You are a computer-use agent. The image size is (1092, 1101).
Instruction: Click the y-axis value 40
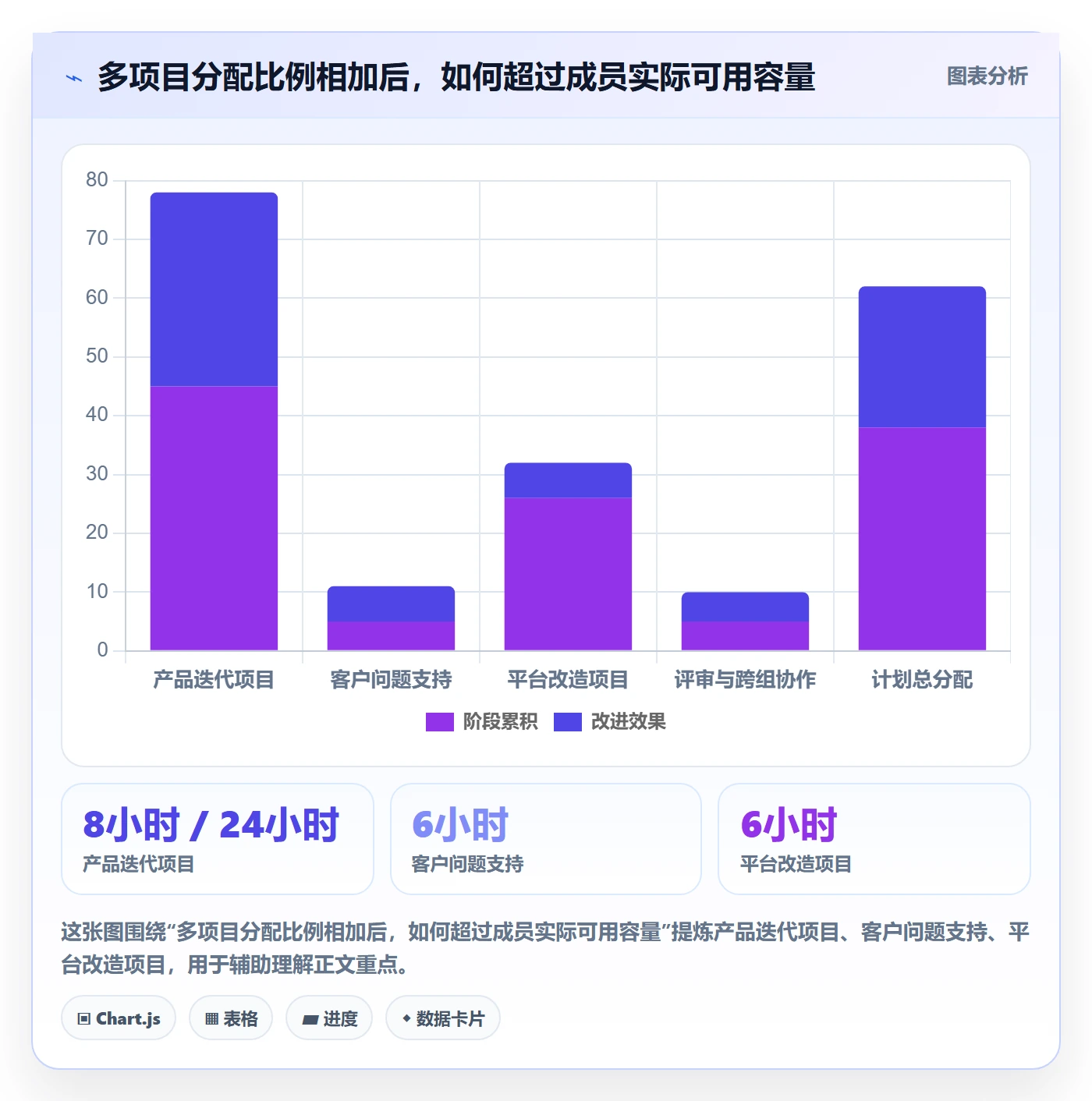pos(97,415)
